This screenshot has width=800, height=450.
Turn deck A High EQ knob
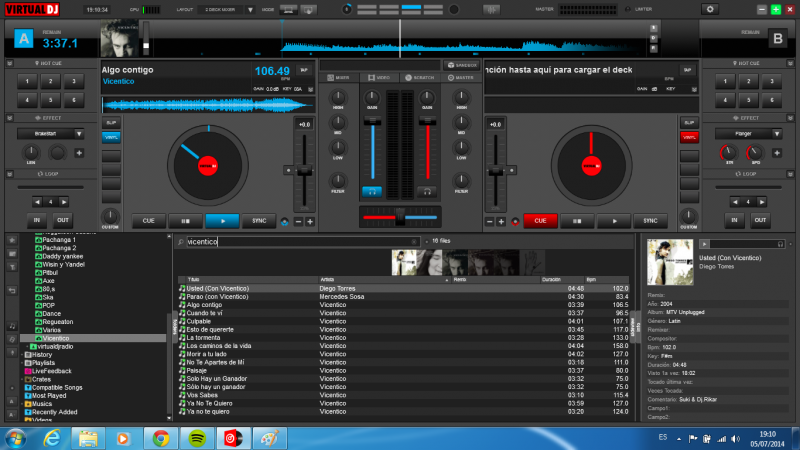[338, 97]
